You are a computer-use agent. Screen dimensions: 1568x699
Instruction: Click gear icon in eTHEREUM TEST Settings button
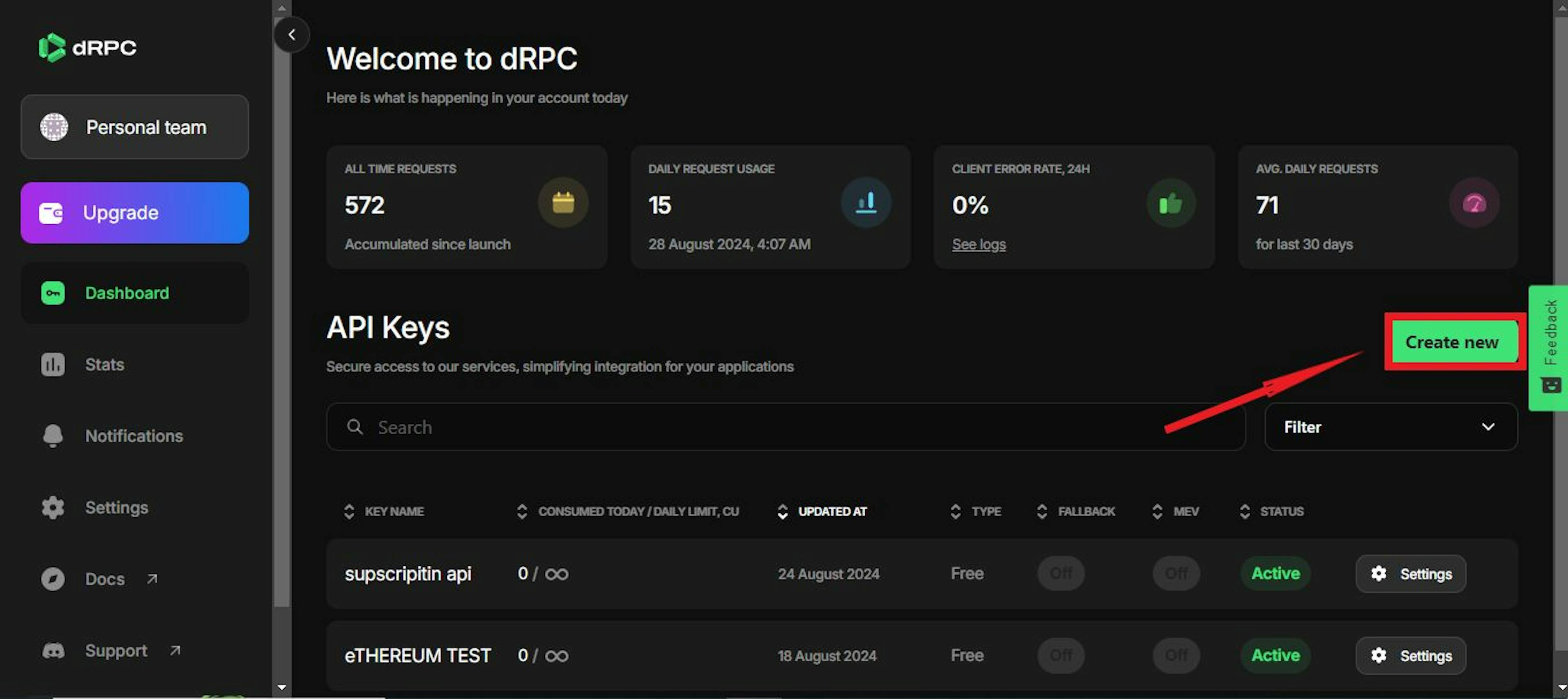pos(1379,655)
